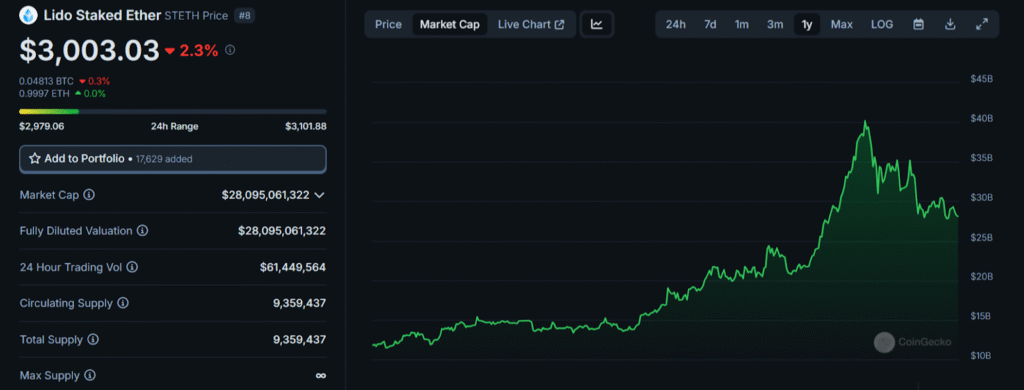Screen dimensions: 1024x390
Task: Select the 7d time range
Action: (710, 24)
